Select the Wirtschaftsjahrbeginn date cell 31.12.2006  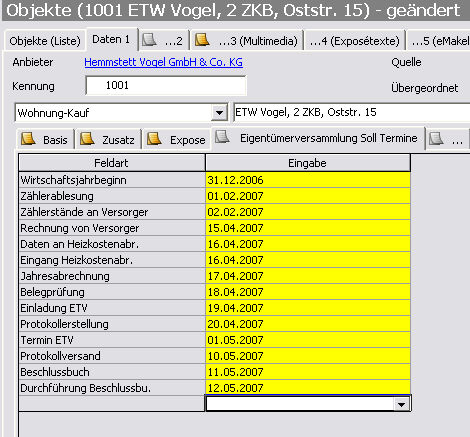click(x=308, y=180)
